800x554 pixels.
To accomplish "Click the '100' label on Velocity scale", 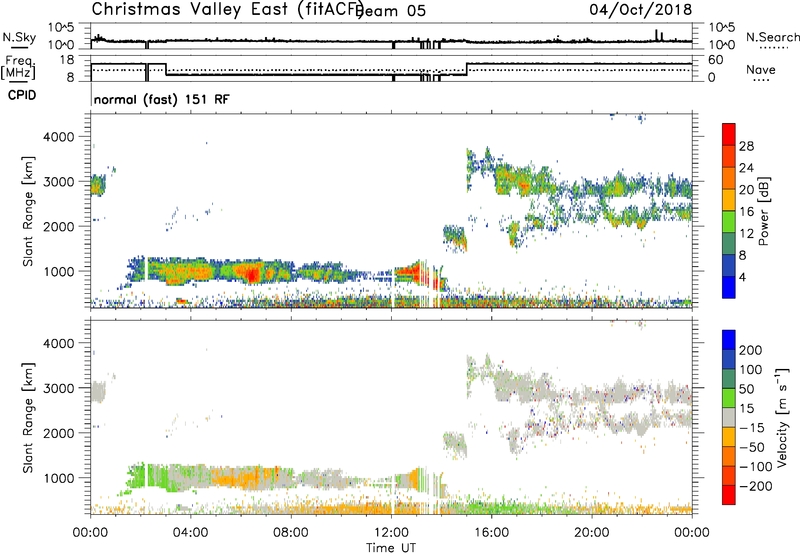I will (x=751, y=370).
